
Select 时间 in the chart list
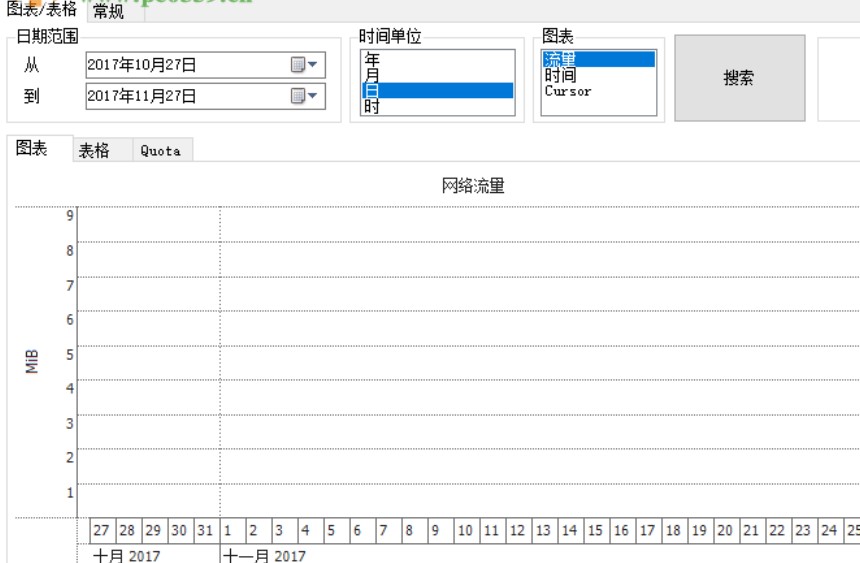599,75
